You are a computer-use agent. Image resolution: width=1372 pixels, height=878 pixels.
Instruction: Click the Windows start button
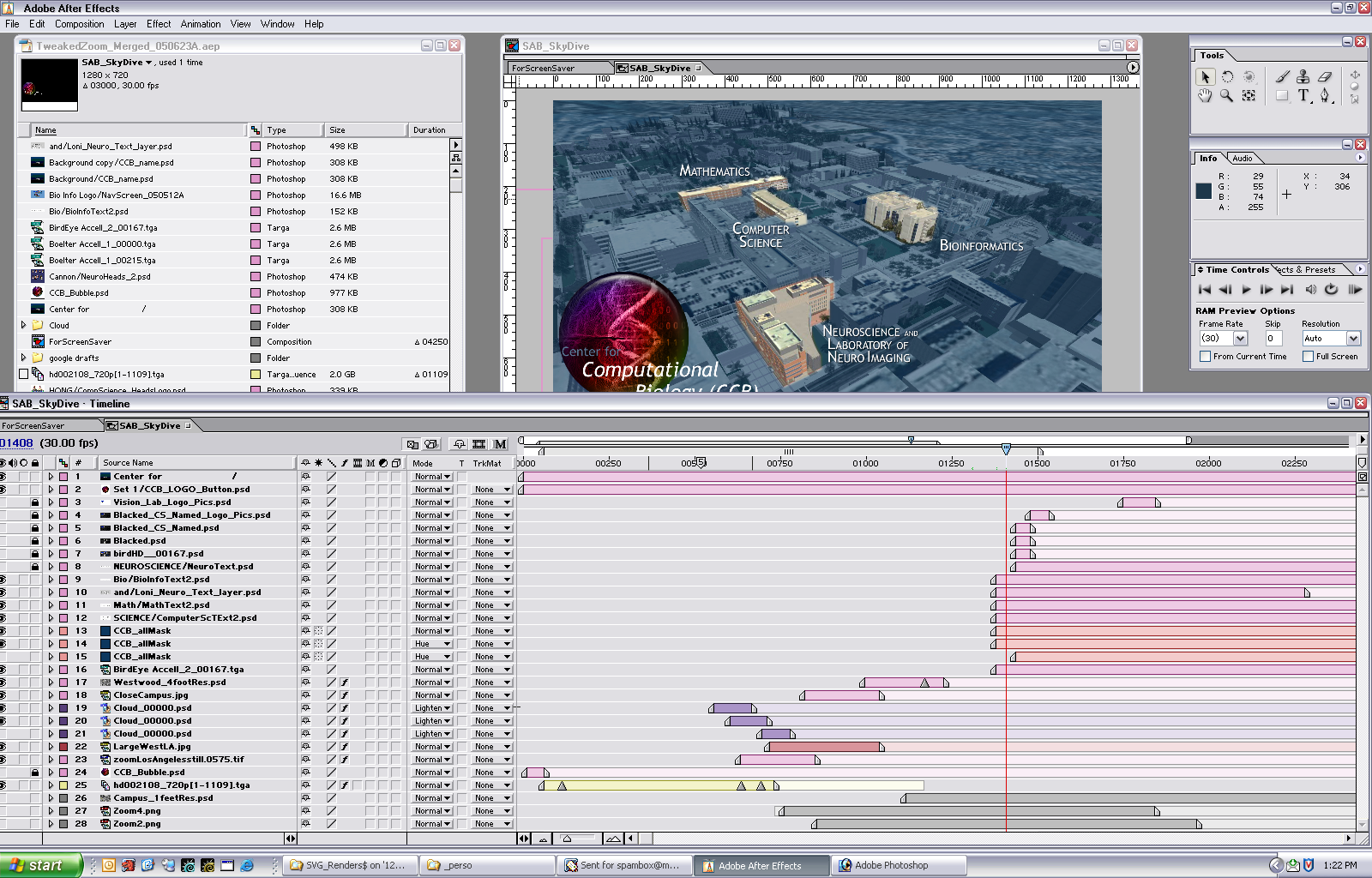[x=40, y=866]
